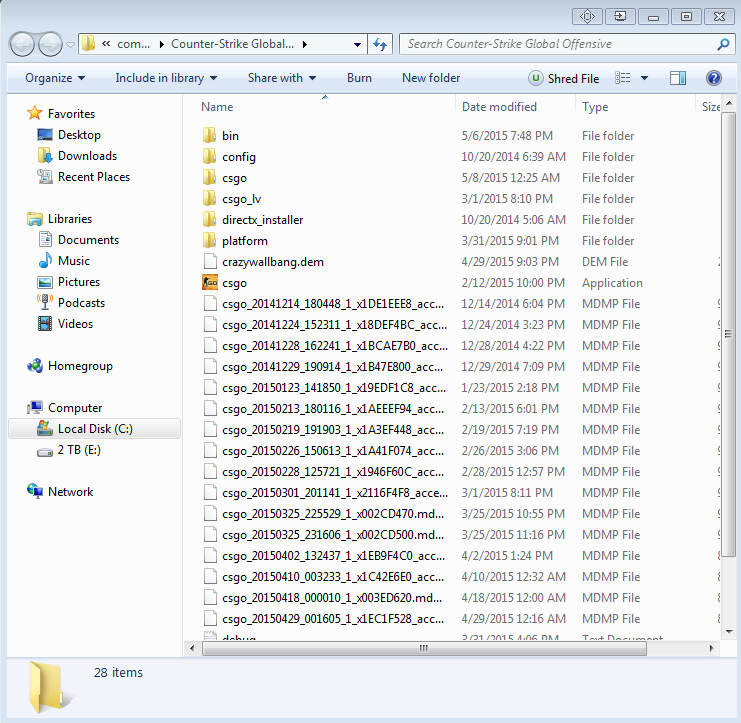Click horizontal scrollbar right arrow
741x723 pixels.
[x=712, y=648]
